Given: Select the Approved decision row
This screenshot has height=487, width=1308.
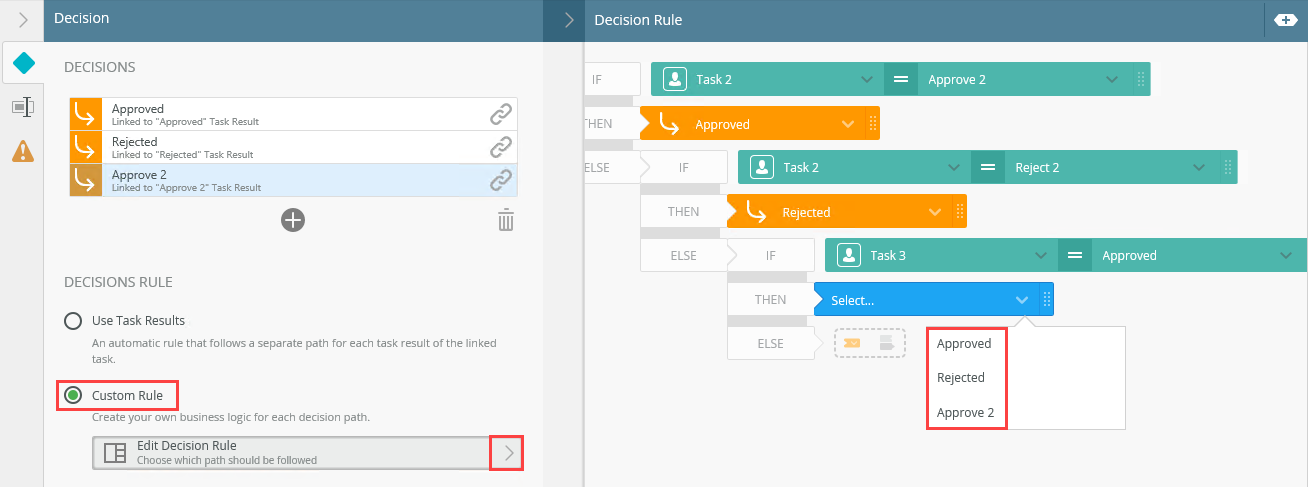Looking at the screenshot, I should coord(293,114).
